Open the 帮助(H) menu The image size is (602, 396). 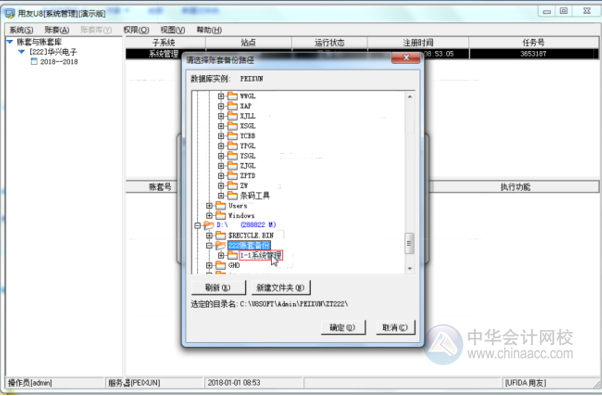[209, 30]
